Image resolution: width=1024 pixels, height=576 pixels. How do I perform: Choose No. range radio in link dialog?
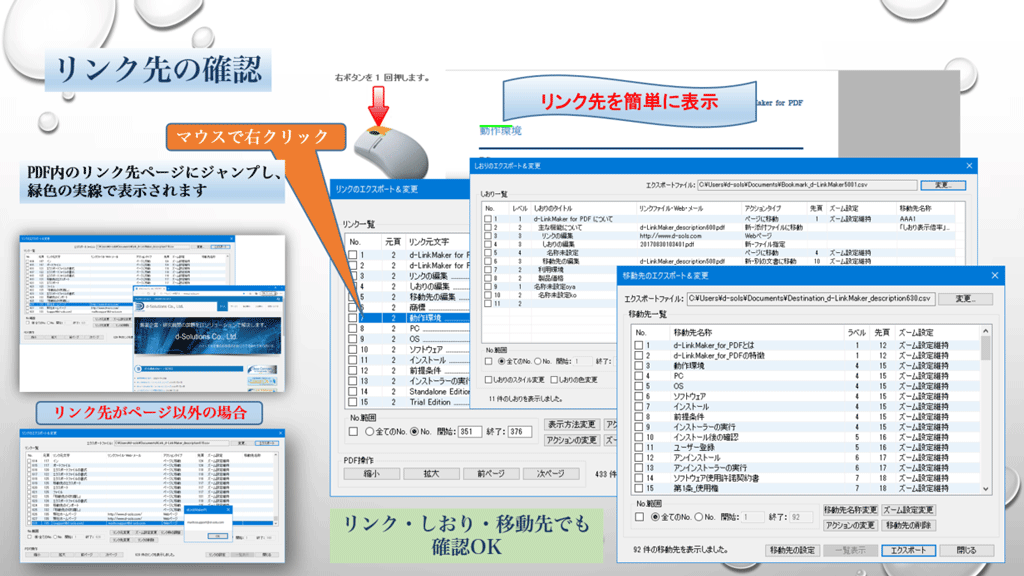click(x=415, y=432)
